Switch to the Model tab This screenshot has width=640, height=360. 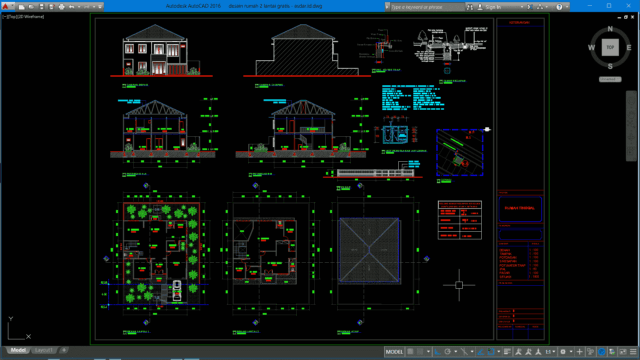point(18,350)
